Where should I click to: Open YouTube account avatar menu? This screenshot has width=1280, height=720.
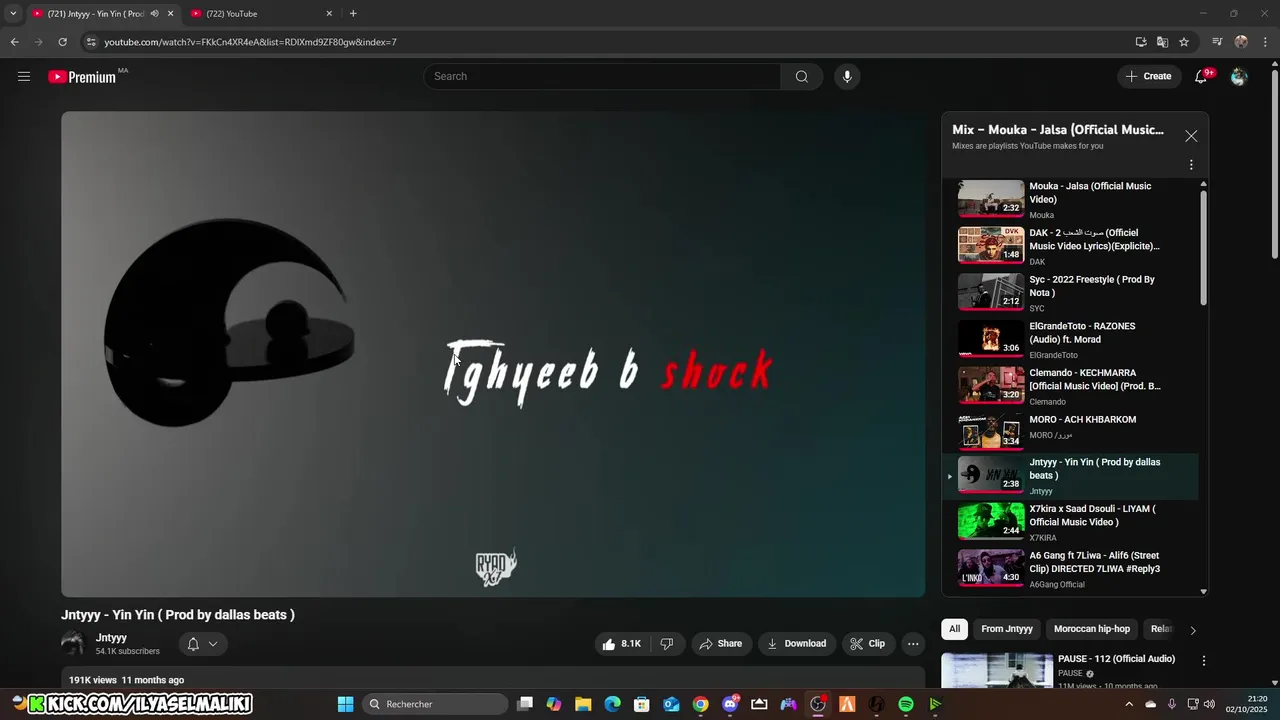tap(1239, 76)
